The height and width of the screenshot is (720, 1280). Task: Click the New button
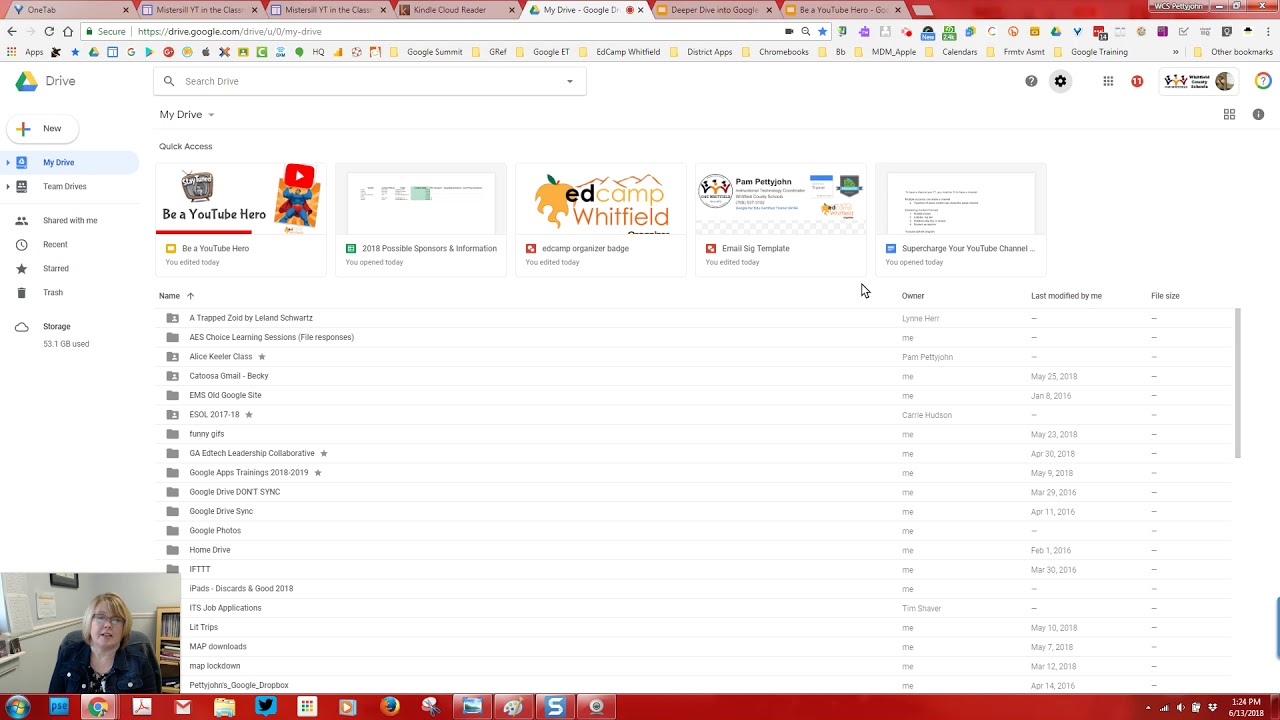click(41, 128)
